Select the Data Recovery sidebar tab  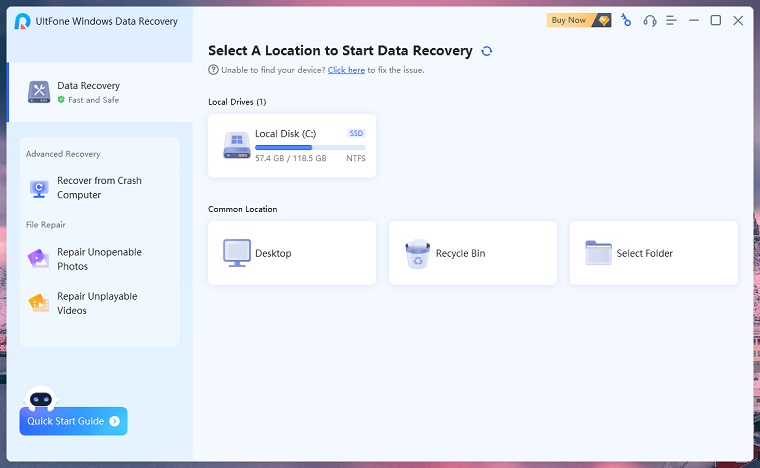(x=100, y=92)
